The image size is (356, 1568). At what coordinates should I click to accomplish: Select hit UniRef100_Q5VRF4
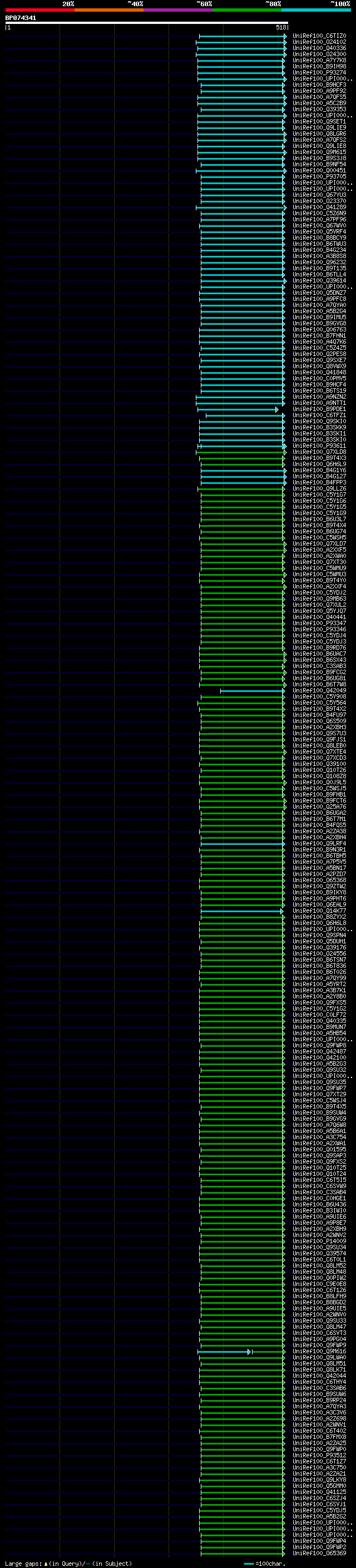coord(319,232)
